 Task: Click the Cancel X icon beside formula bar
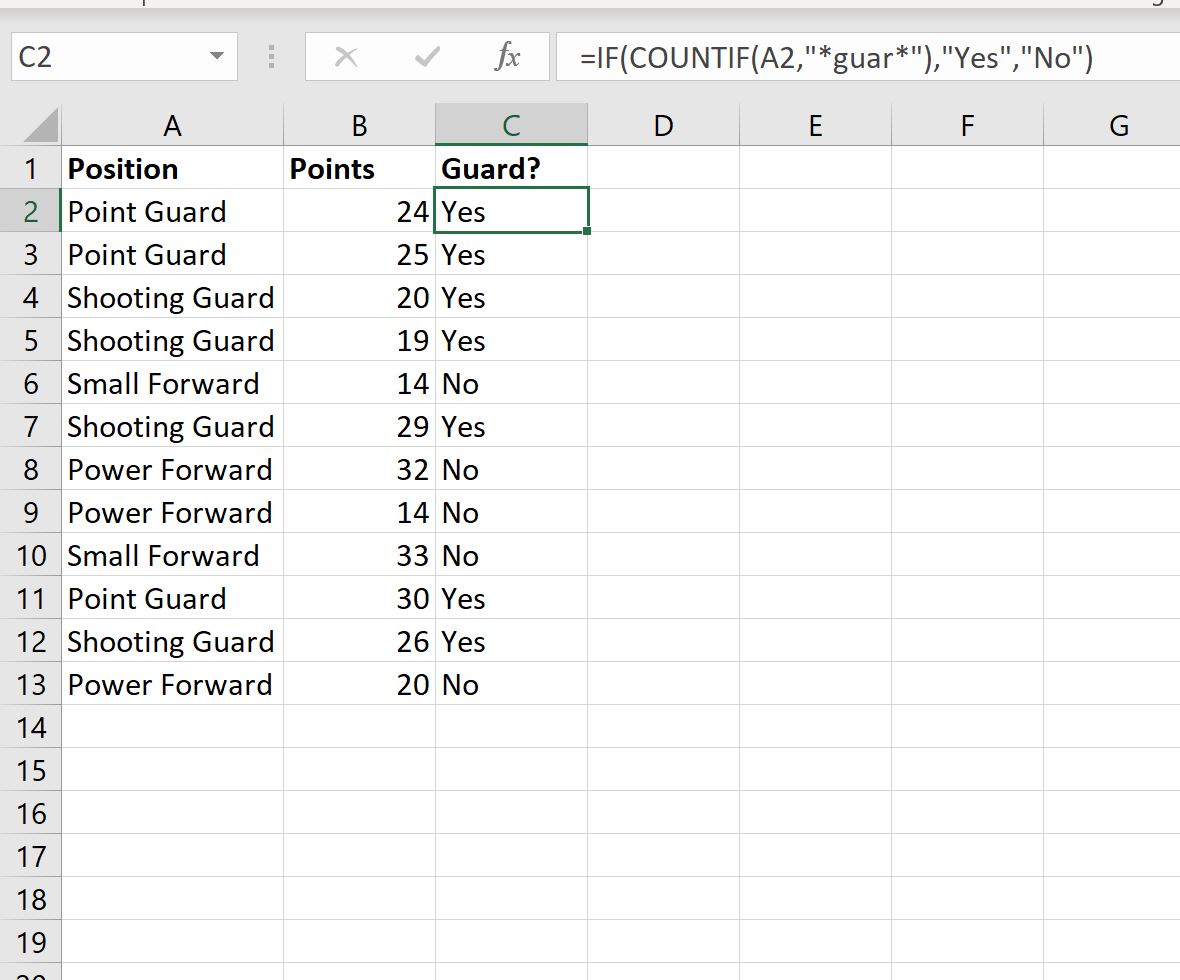pos(346,57)
